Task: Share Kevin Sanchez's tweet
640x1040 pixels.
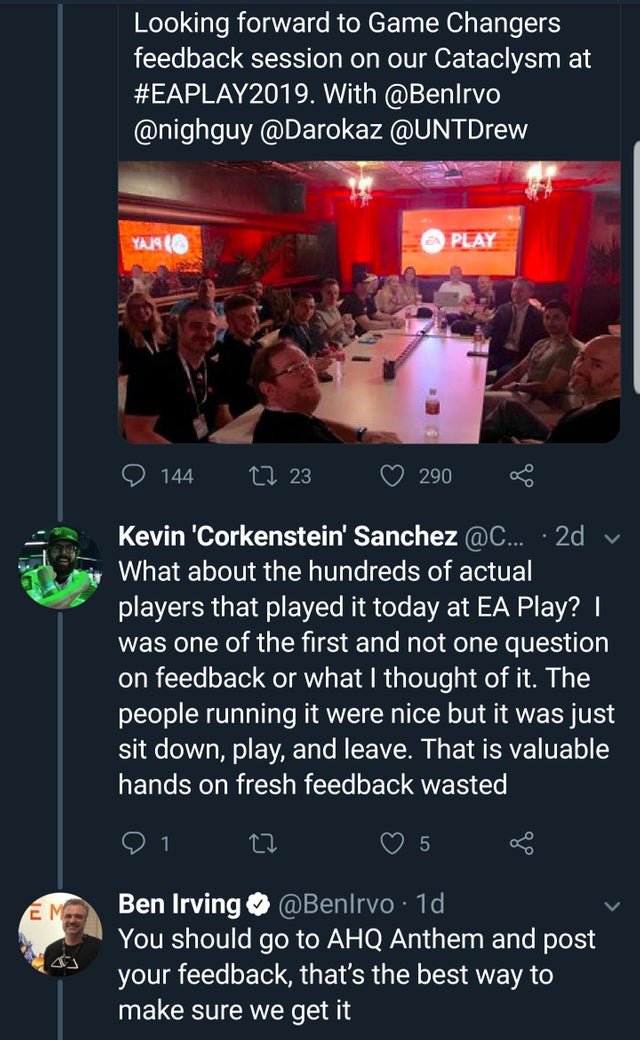Action: coord(521,844)
